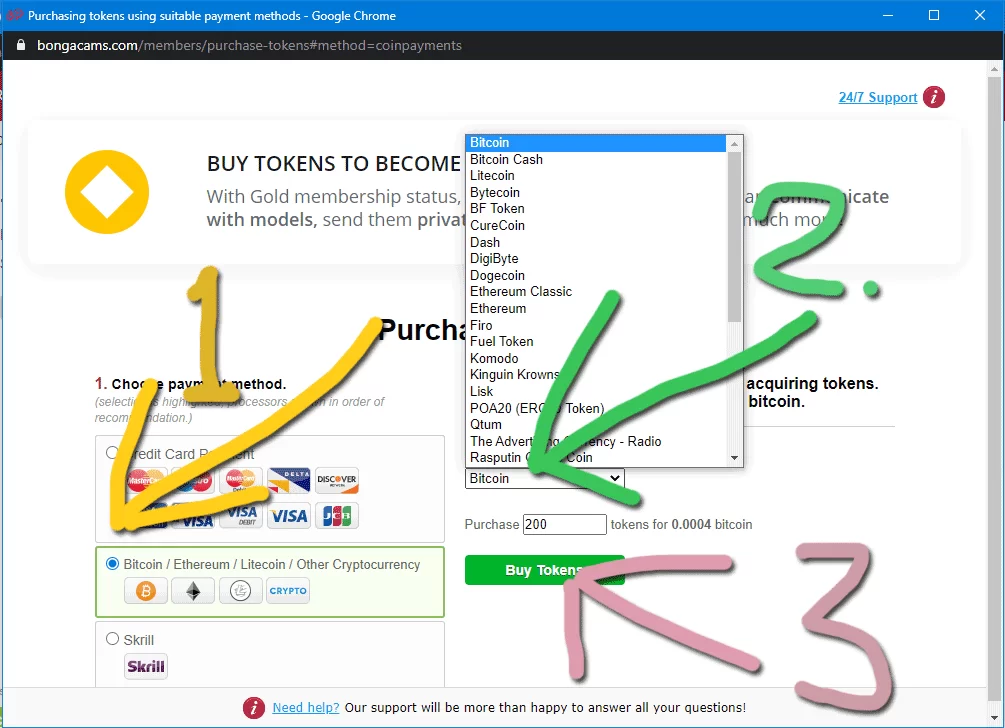Viewport: 1005px width, 728px height.
Task: Open the 24/7 Support link
Action: [x=877, y=97]
